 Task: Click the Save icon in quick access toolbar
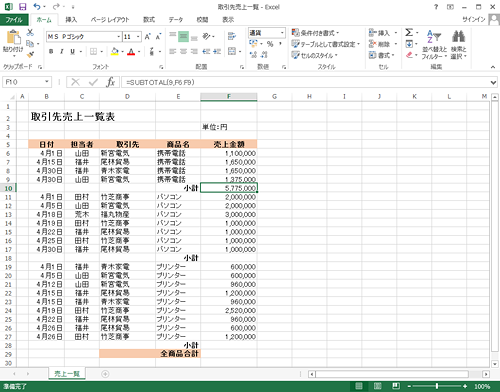coord(22,7)
